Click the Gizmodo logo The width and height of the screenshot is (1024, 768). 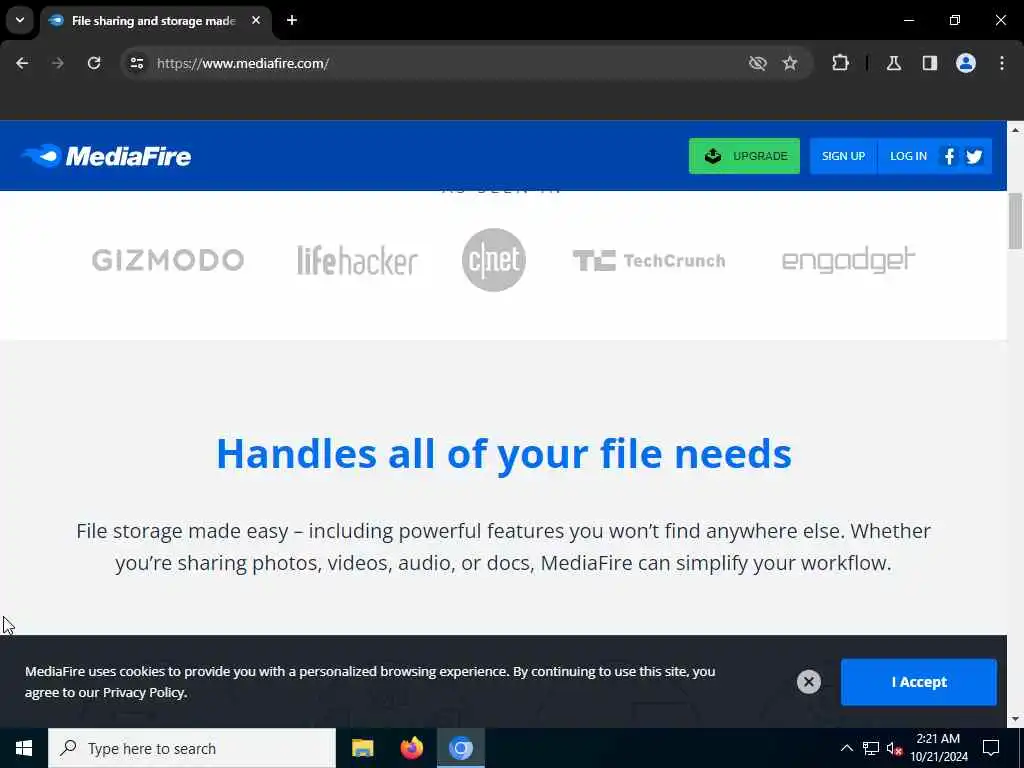pyautogui.click(x=168, y=260)
